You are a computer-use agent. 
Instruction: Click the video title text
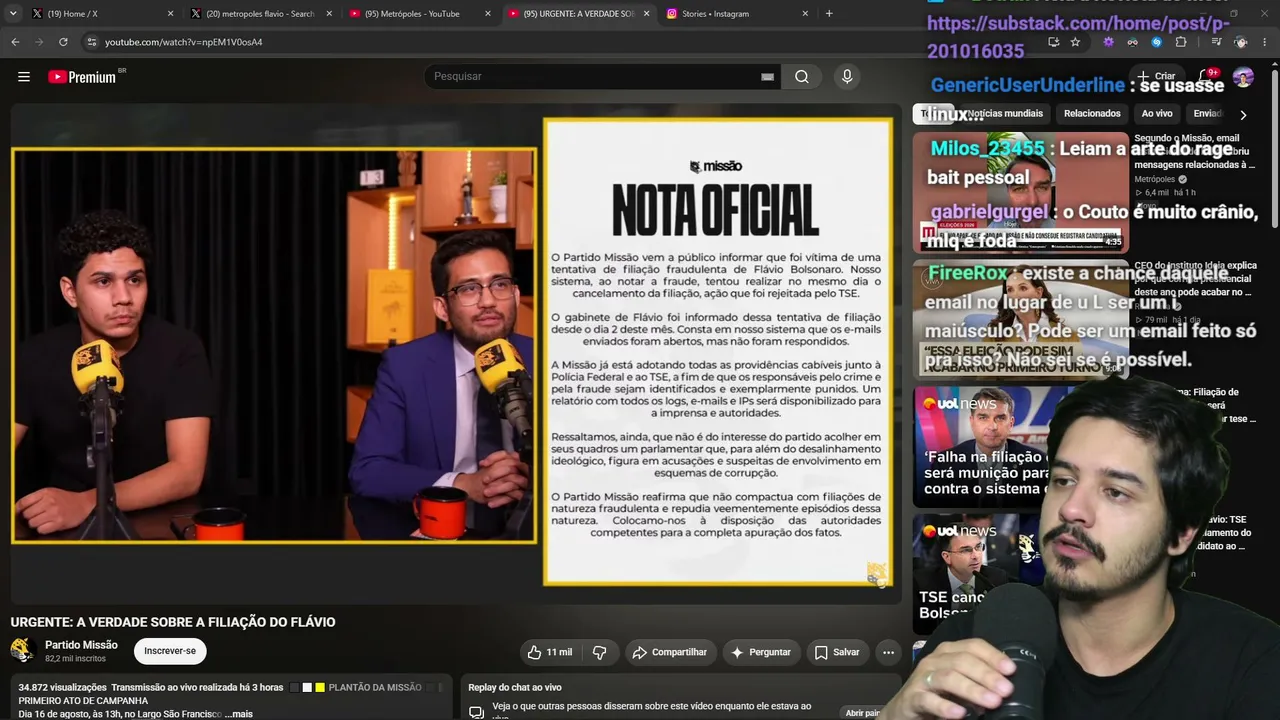pyautogui.click(x=173, y=622)
